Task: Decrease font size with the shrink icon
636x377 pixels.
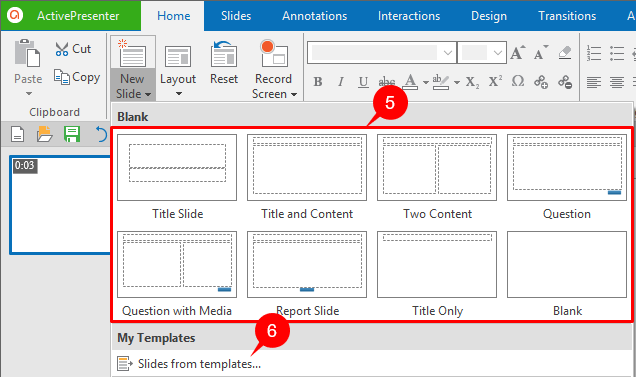Action: point(541,53)
